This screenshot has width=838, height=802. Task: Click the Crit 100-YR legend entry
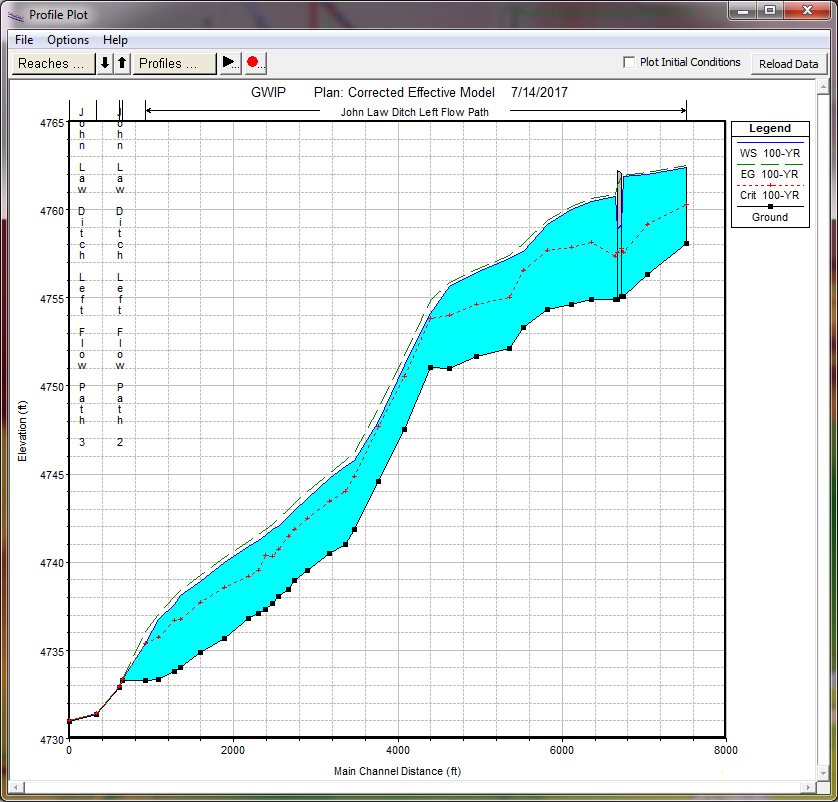tap(769, 195)
